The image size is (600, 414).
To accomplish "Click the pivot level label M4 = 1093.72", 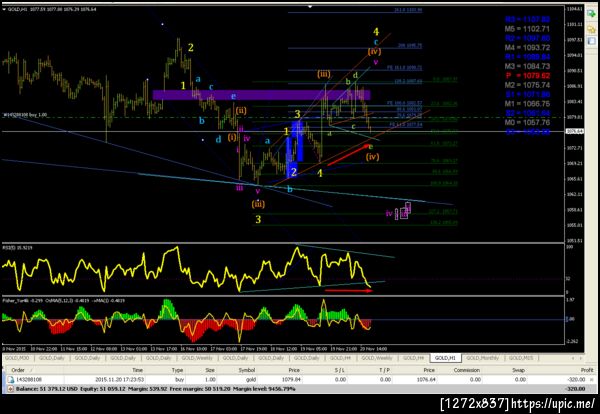I will pyautogui.click(x=527, y=47).
